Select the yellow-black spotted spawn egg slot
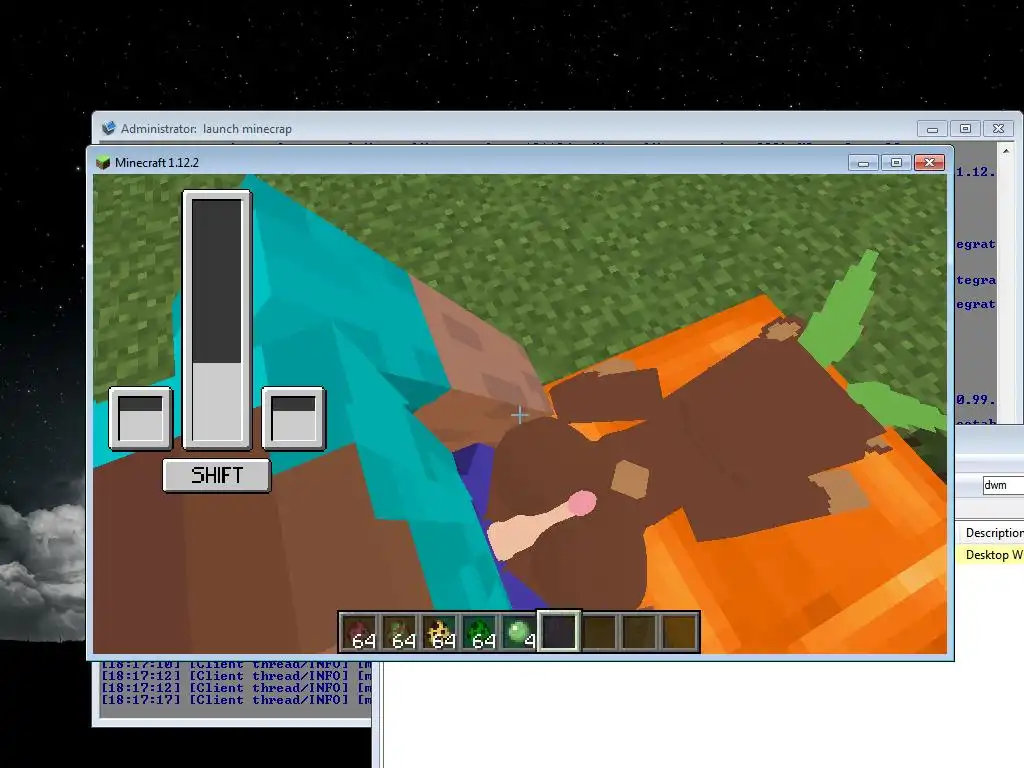The height and width of the screenshot is (768, 1024). 440,632
